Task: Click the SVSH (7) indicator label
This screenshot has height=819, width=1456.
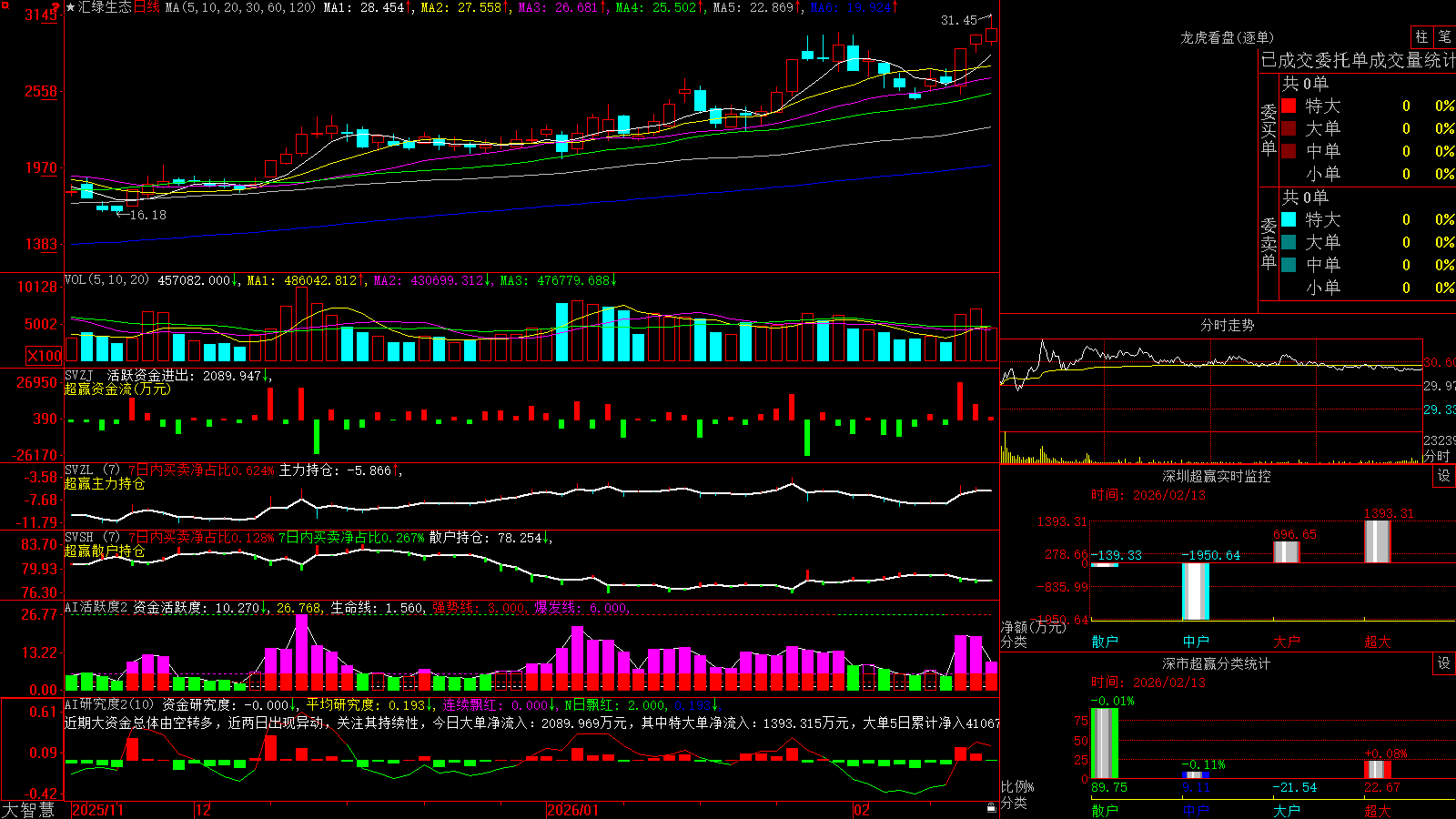Action: click(x=92, y=538)
